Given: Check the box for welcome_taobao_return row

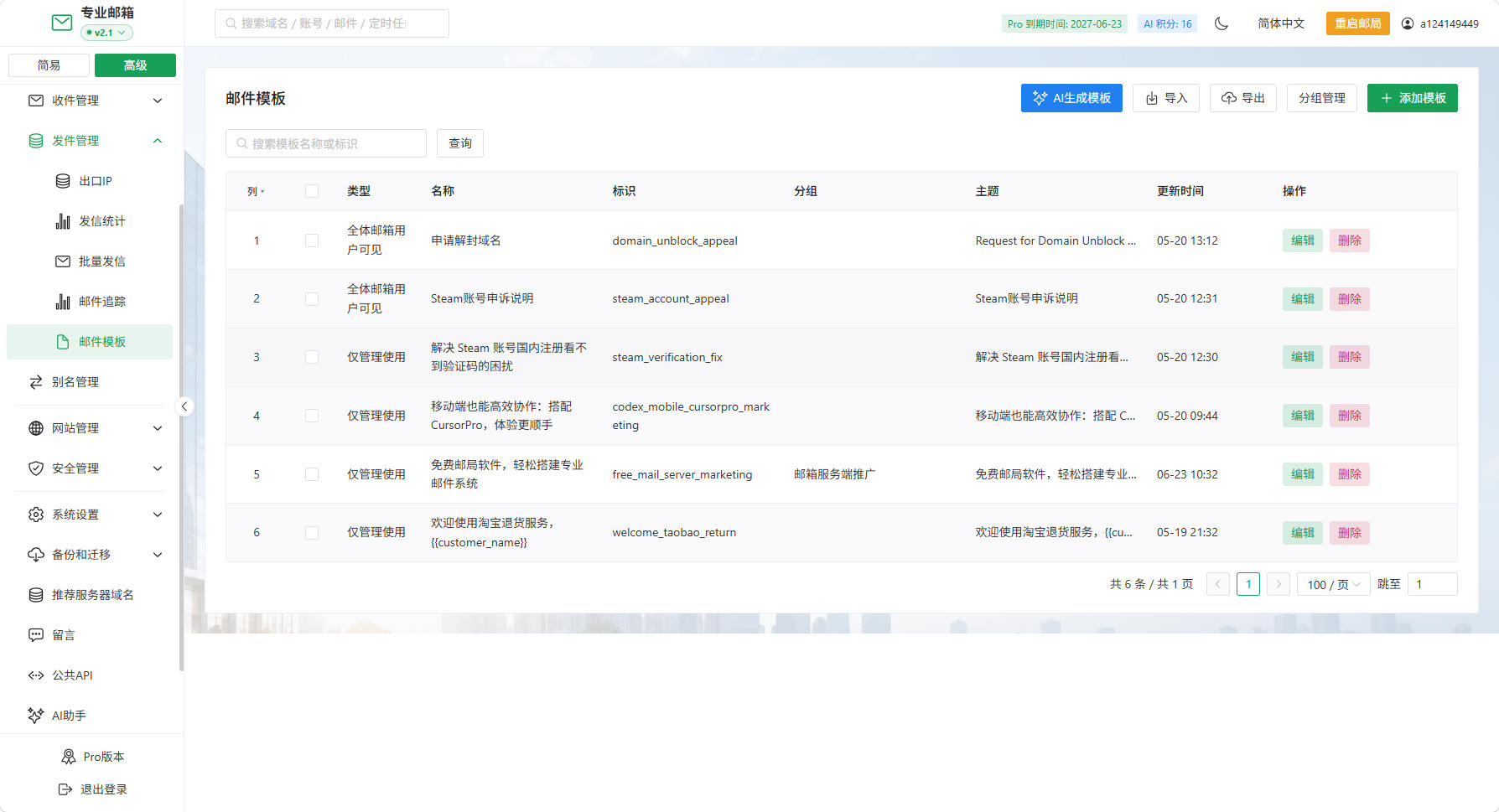Looking at the screenshot, I should pyautogui.click(x=312, y=532).
